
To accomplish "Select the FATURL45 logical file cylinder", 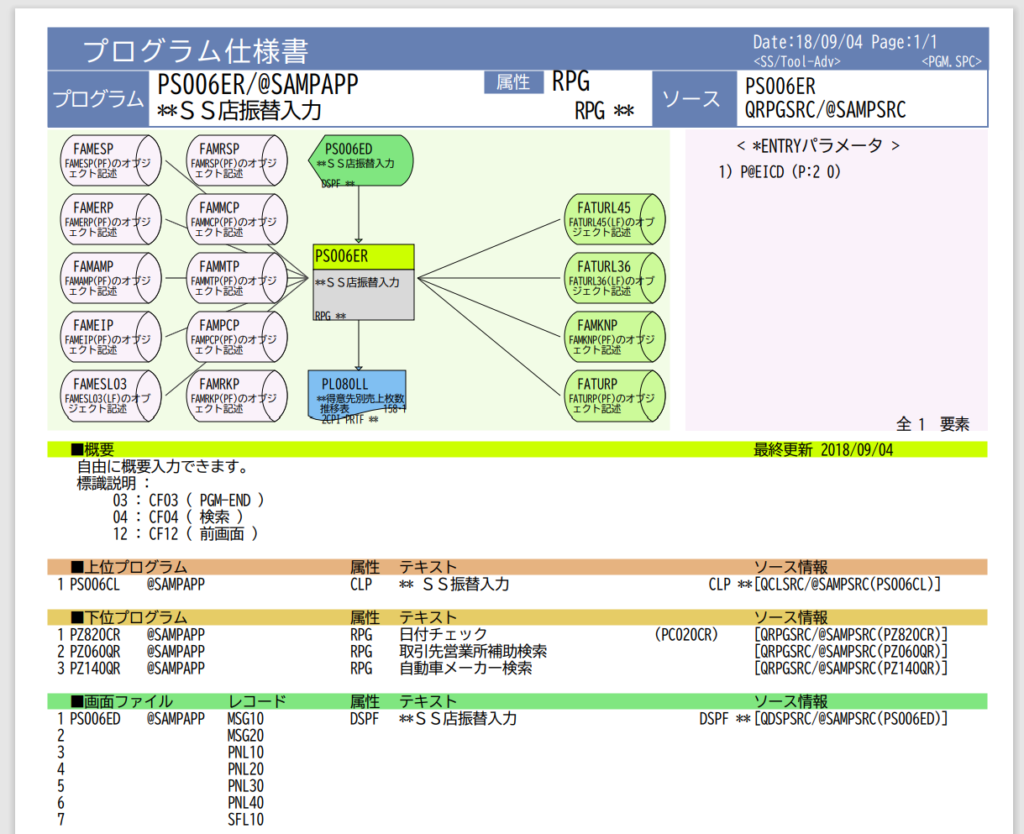I will tap(614, 219).
